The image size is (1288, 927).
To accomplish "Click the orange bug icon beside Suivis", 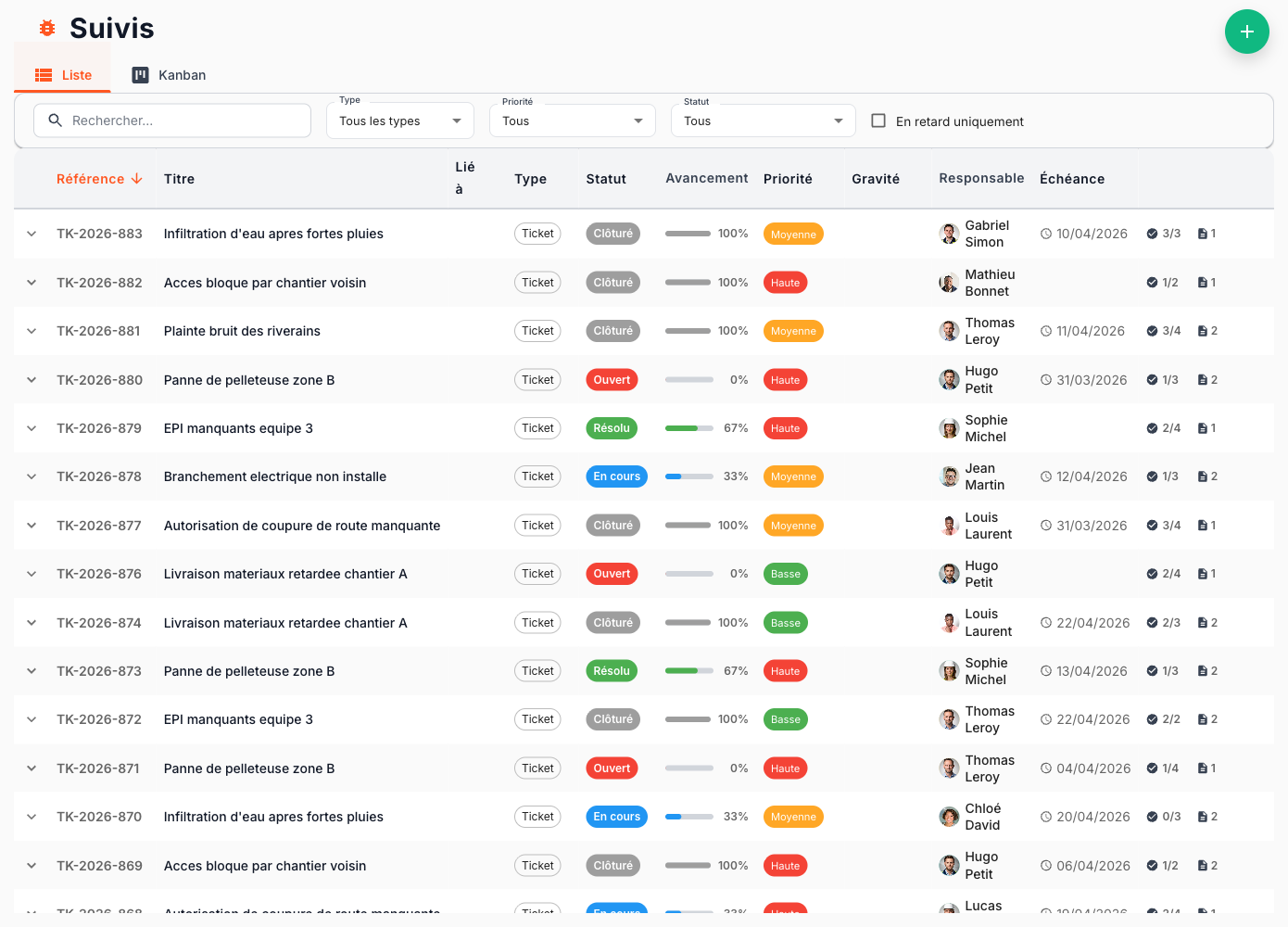I will coord(47,29).
